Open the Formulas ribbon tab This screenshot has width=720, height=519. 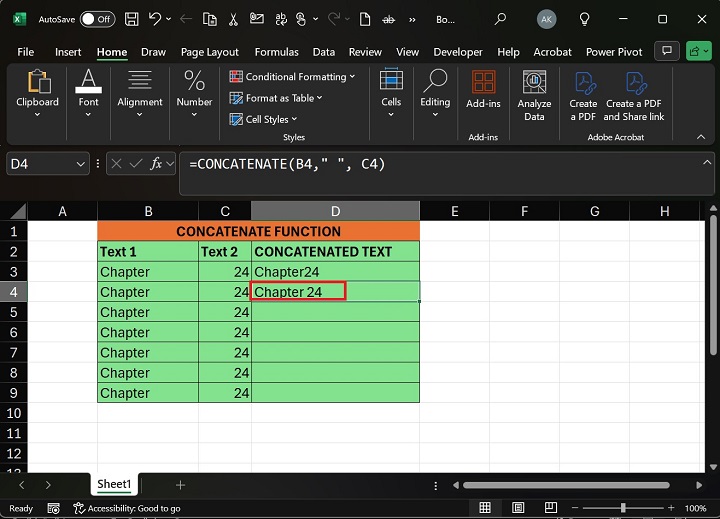click(276, 52)
